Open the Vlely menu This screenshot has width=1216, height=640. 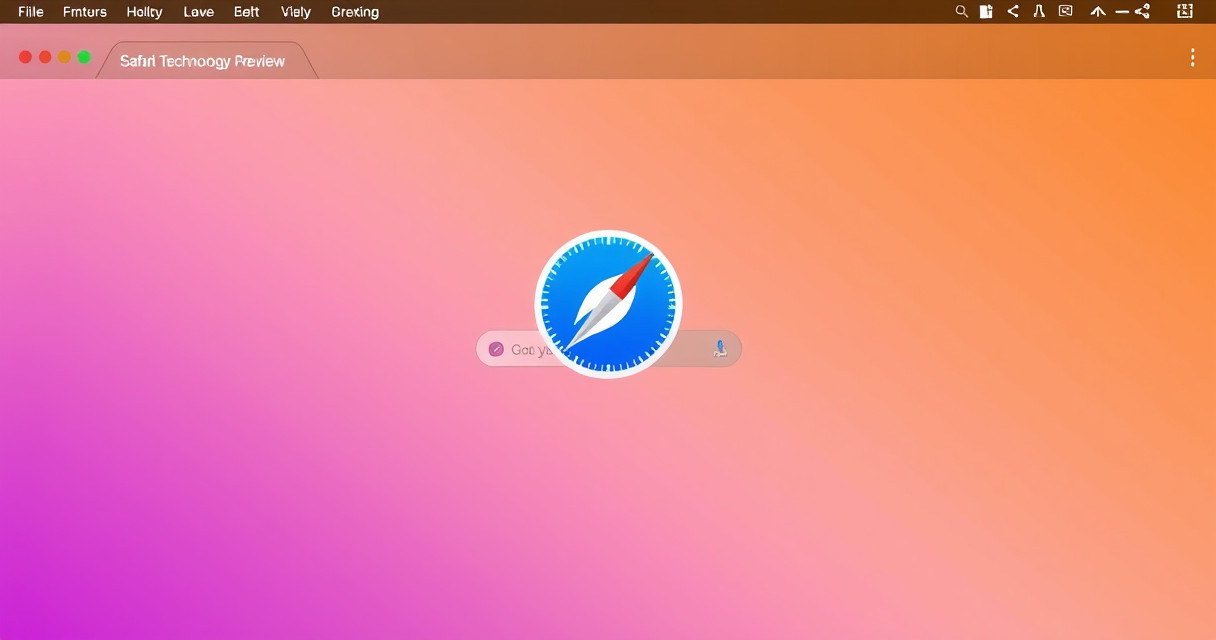click(296, 12)
